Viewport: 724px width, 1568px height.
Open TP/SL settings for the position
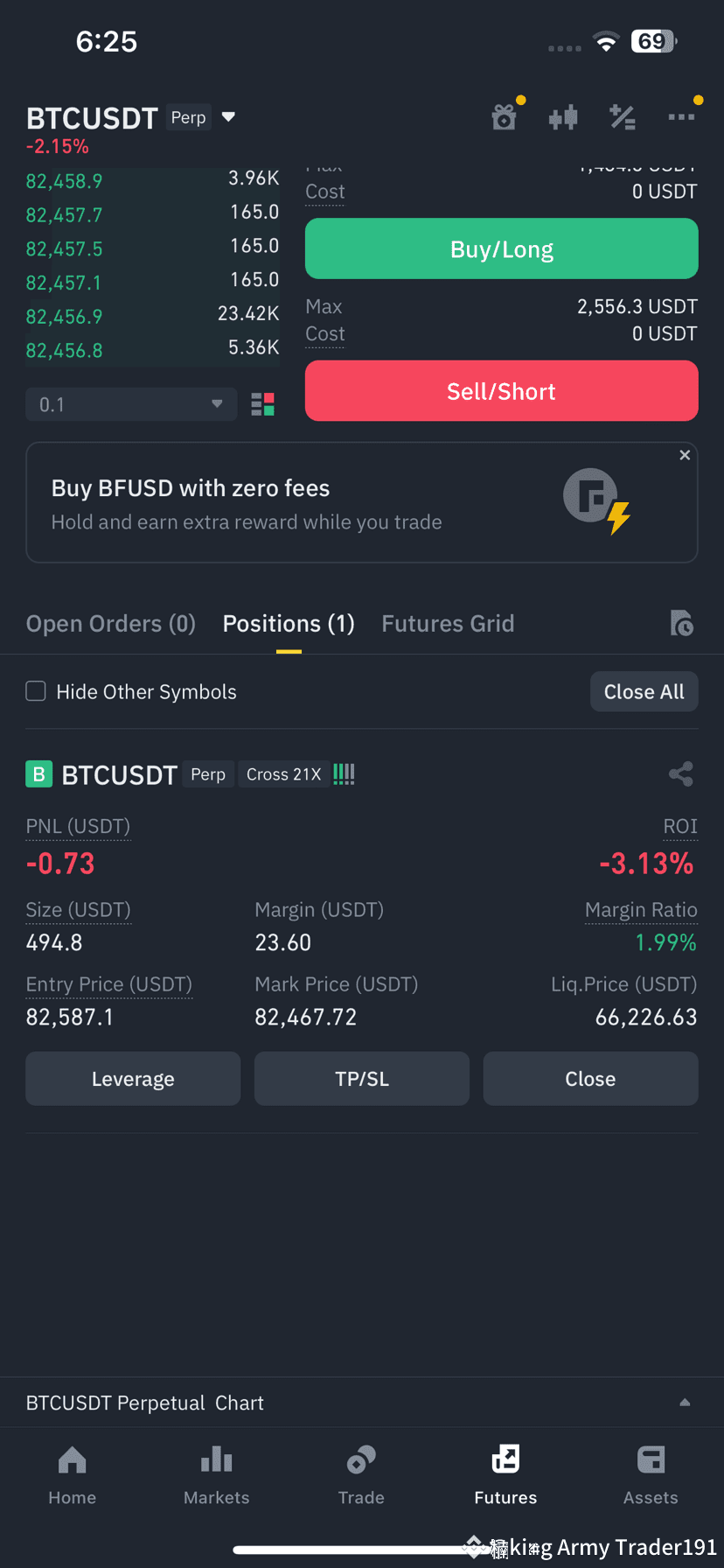pyautogui.click(x=362, y=1079)
